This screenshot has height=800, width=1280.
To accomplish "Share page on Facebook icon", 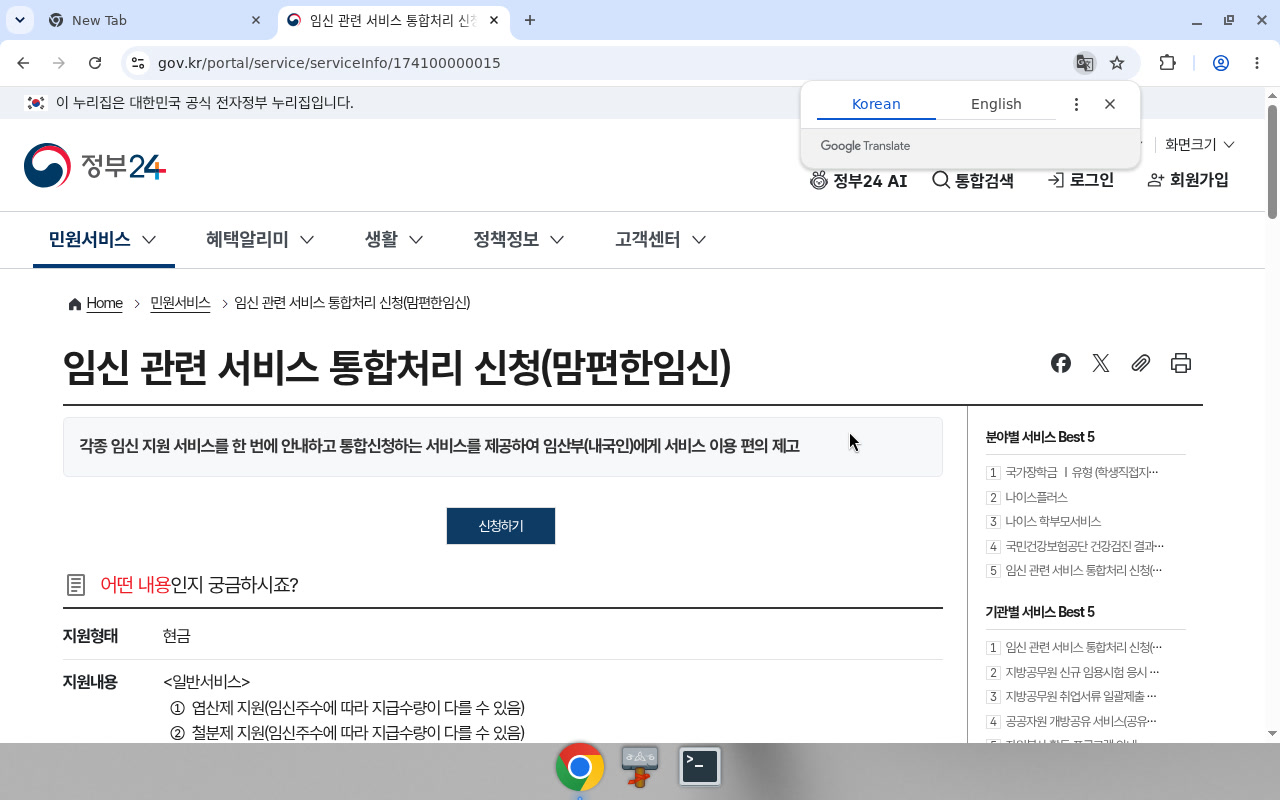I will pyautogui.click(x=1061, y=363).
